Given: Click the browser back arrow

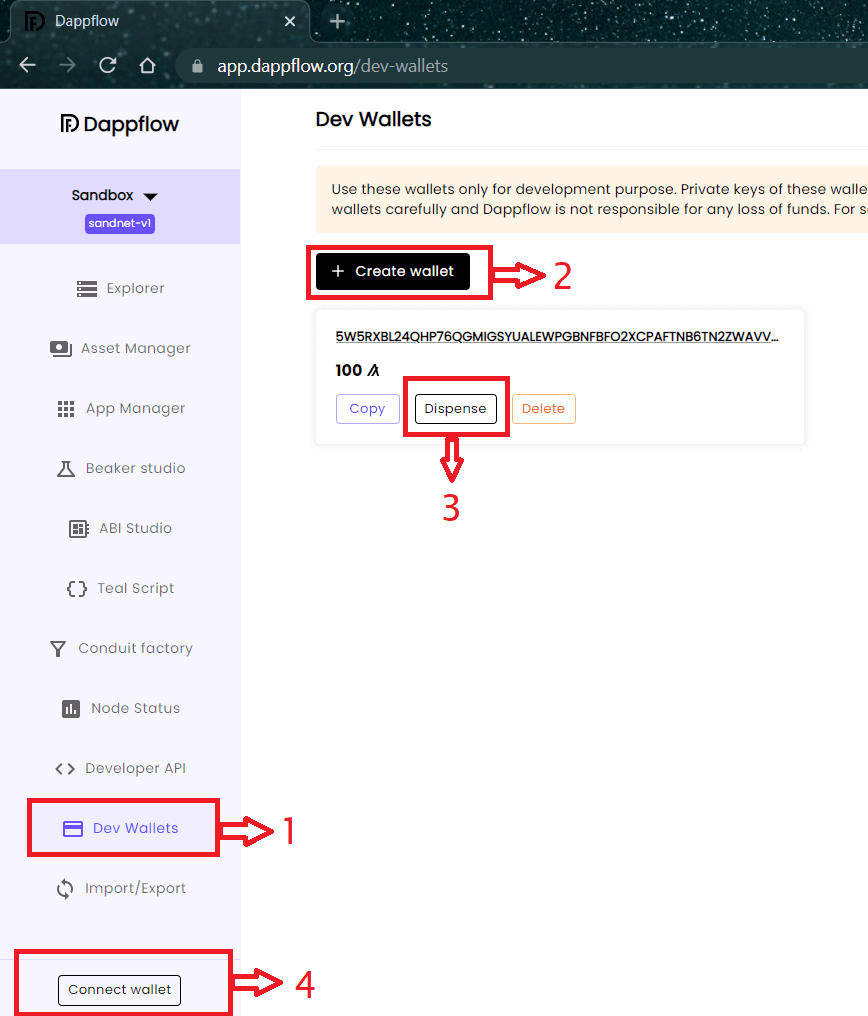Looking at the screenshot, I should click(27, 65).
